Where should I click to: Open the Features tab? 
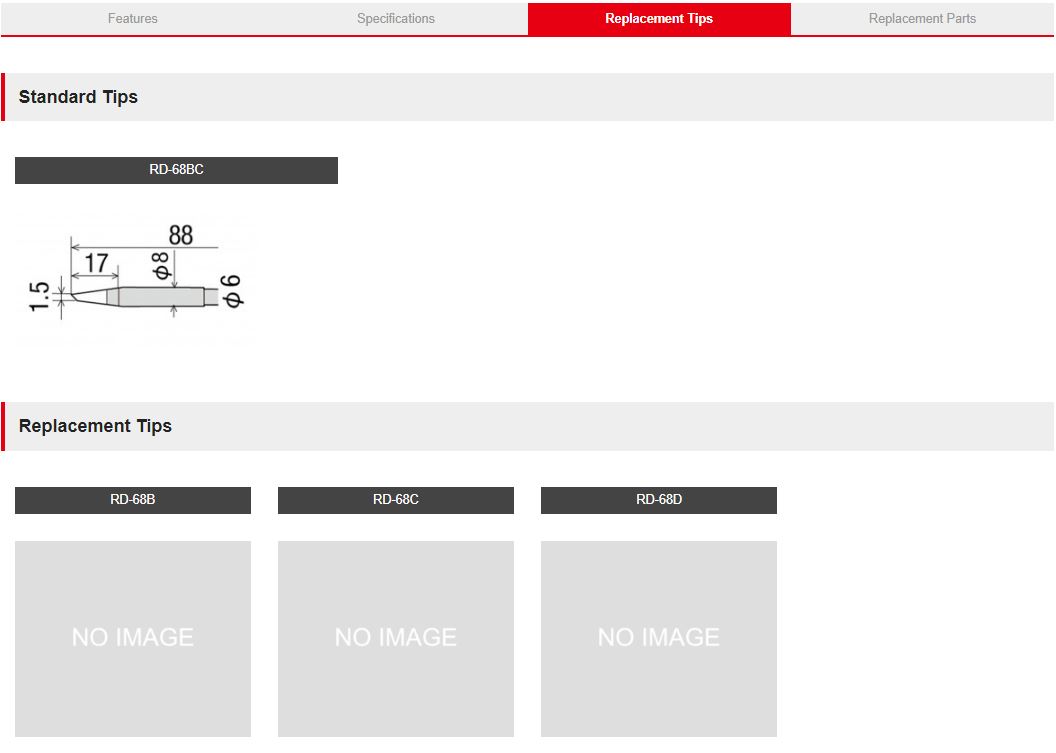click(x=132, y=19)
